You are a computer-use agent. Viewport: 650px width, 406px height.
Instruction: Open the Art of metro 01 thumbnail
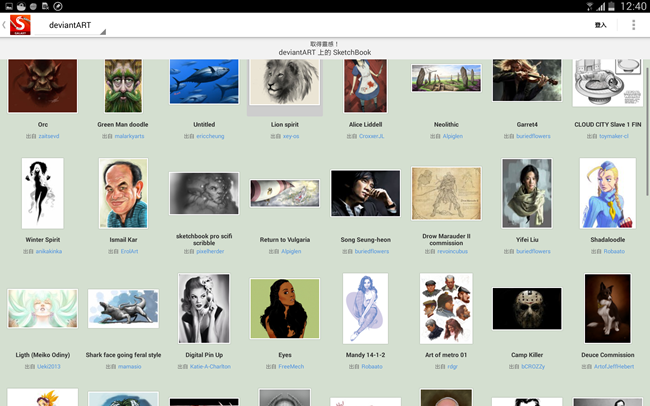click(446, 309)
